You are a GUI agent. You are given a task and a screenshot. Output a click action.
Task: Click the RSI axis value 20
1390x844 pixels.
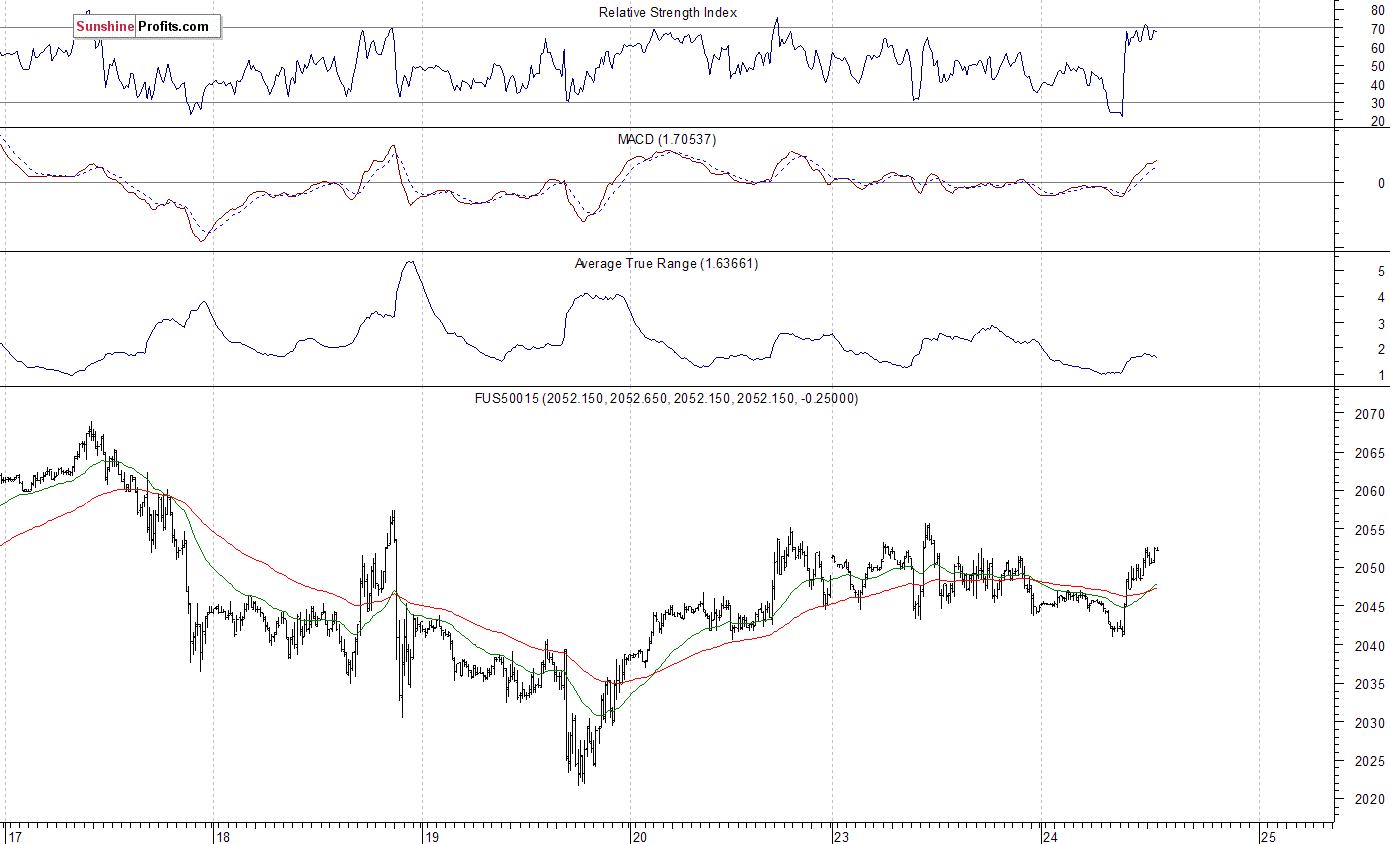click(x=1377, y=121)
